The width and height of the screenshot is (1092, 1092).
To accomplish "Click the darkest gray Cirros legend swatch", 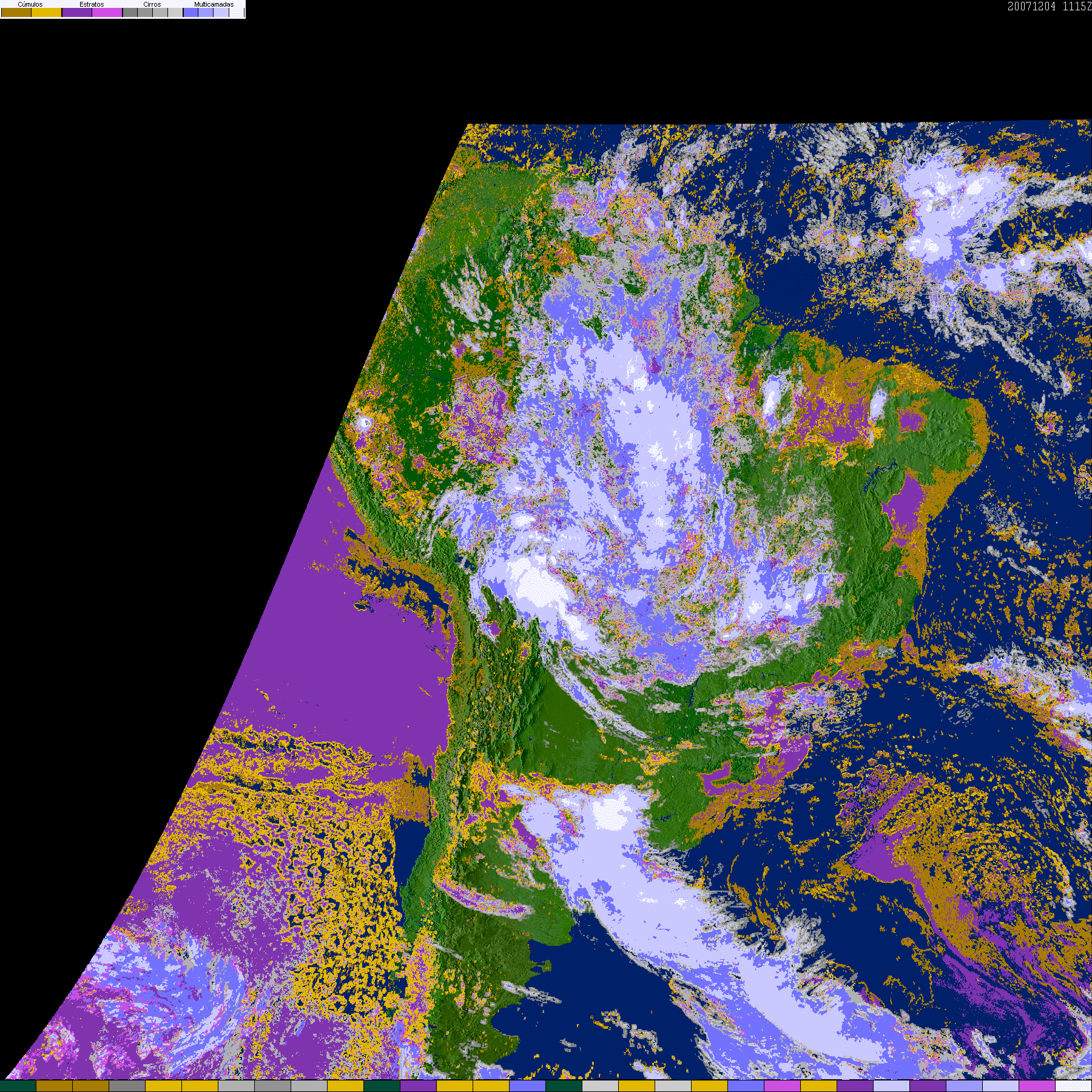I will [130, 13].
